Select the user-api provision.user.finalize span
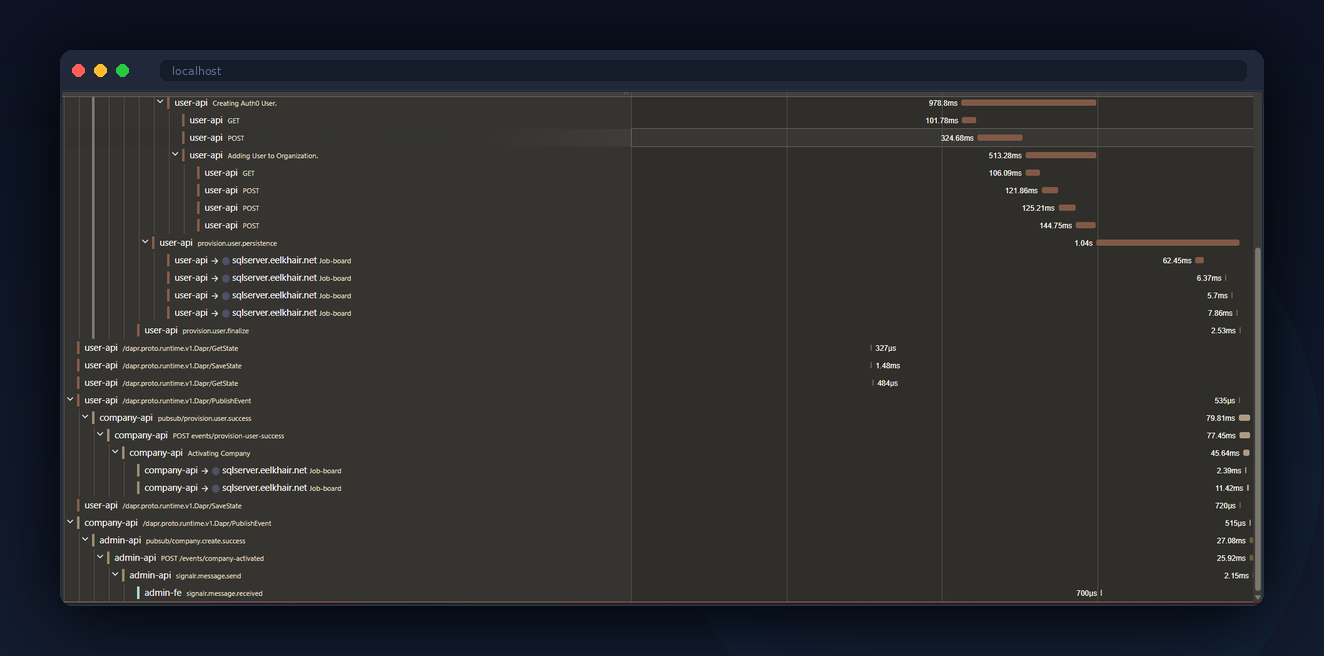Screen dimensions: 1324x656 click(161, 330)
